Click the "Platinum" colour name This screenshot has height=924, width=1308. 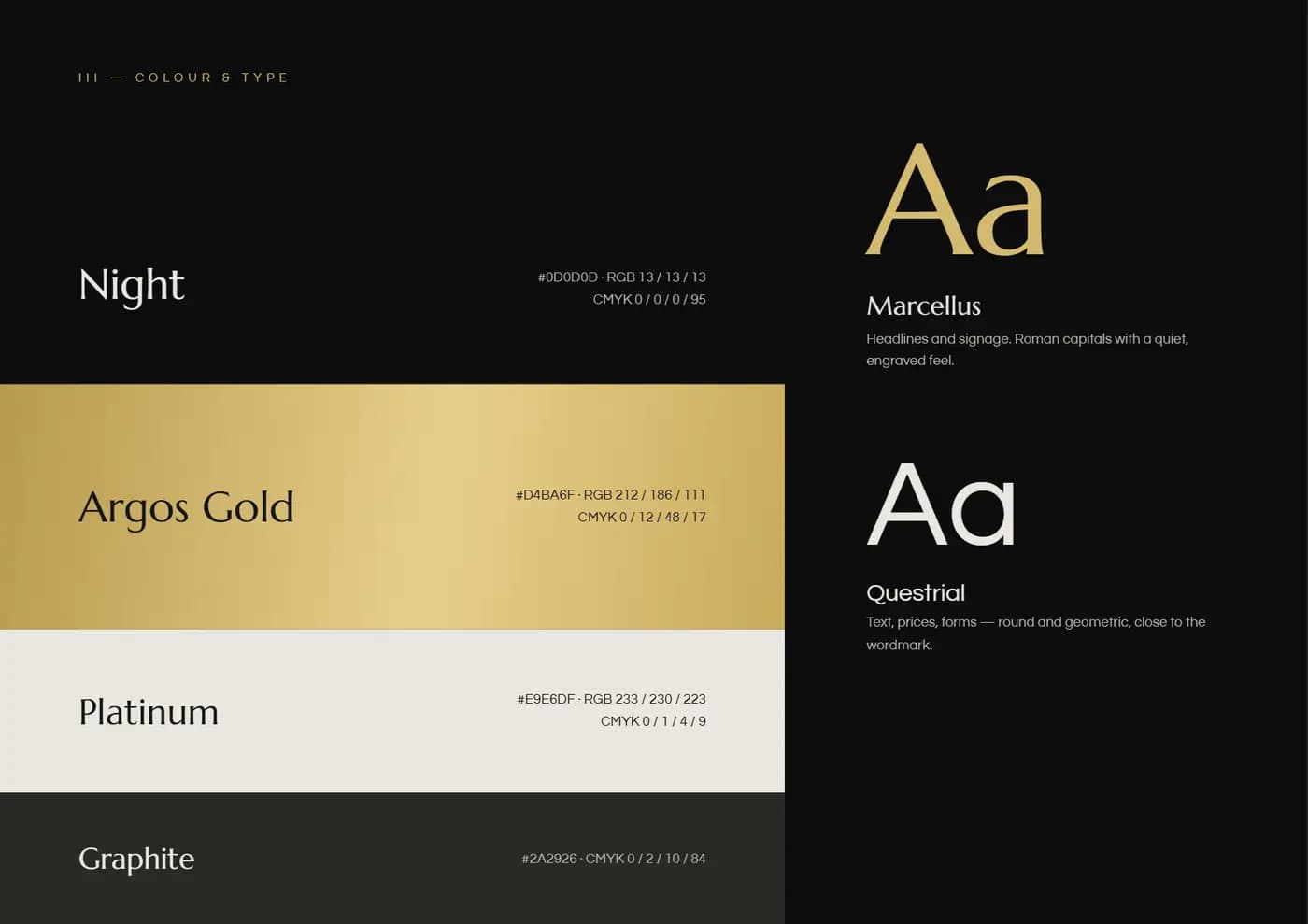click(x=149, y=712)
